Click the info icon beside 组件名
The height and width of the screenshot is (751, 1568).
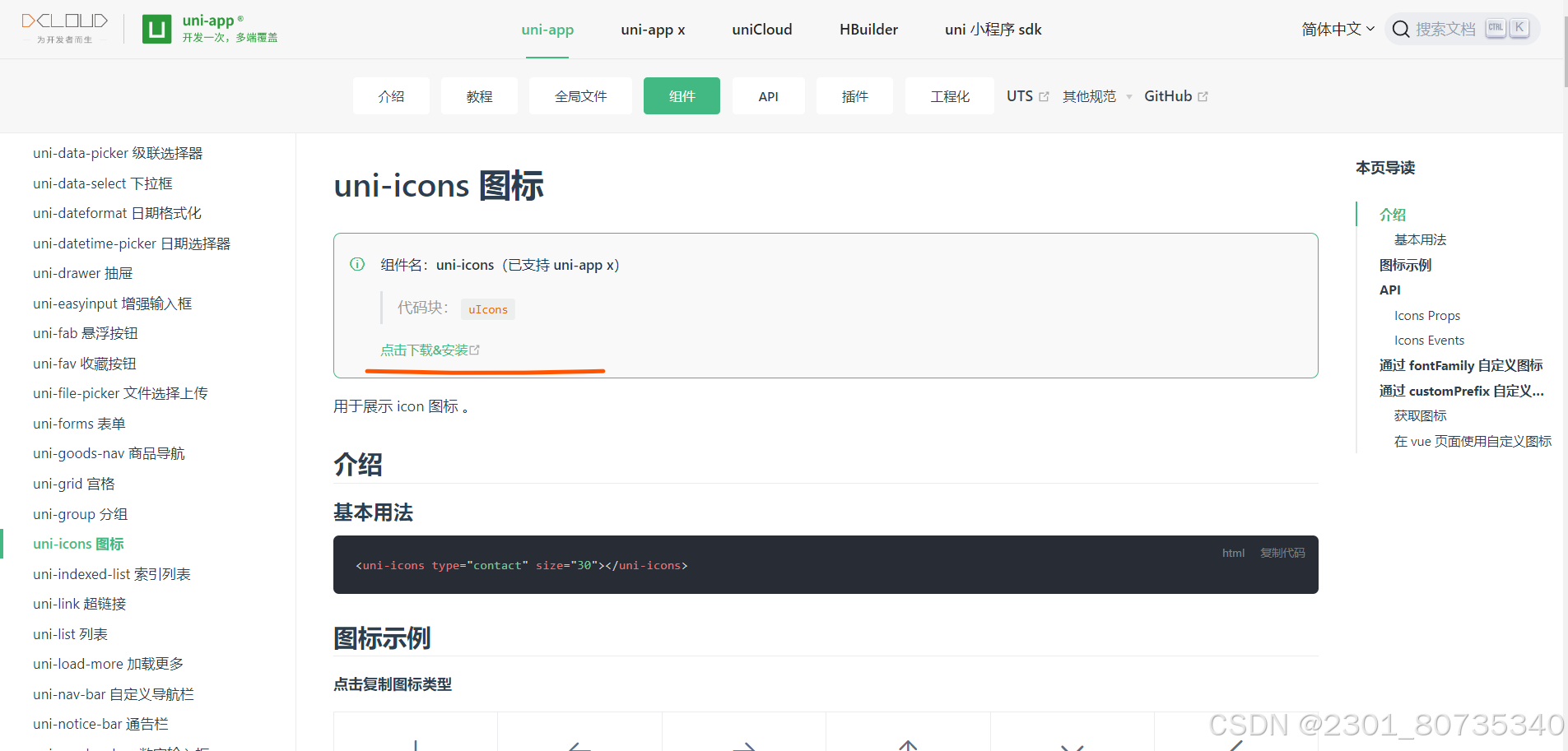[357, 264]
